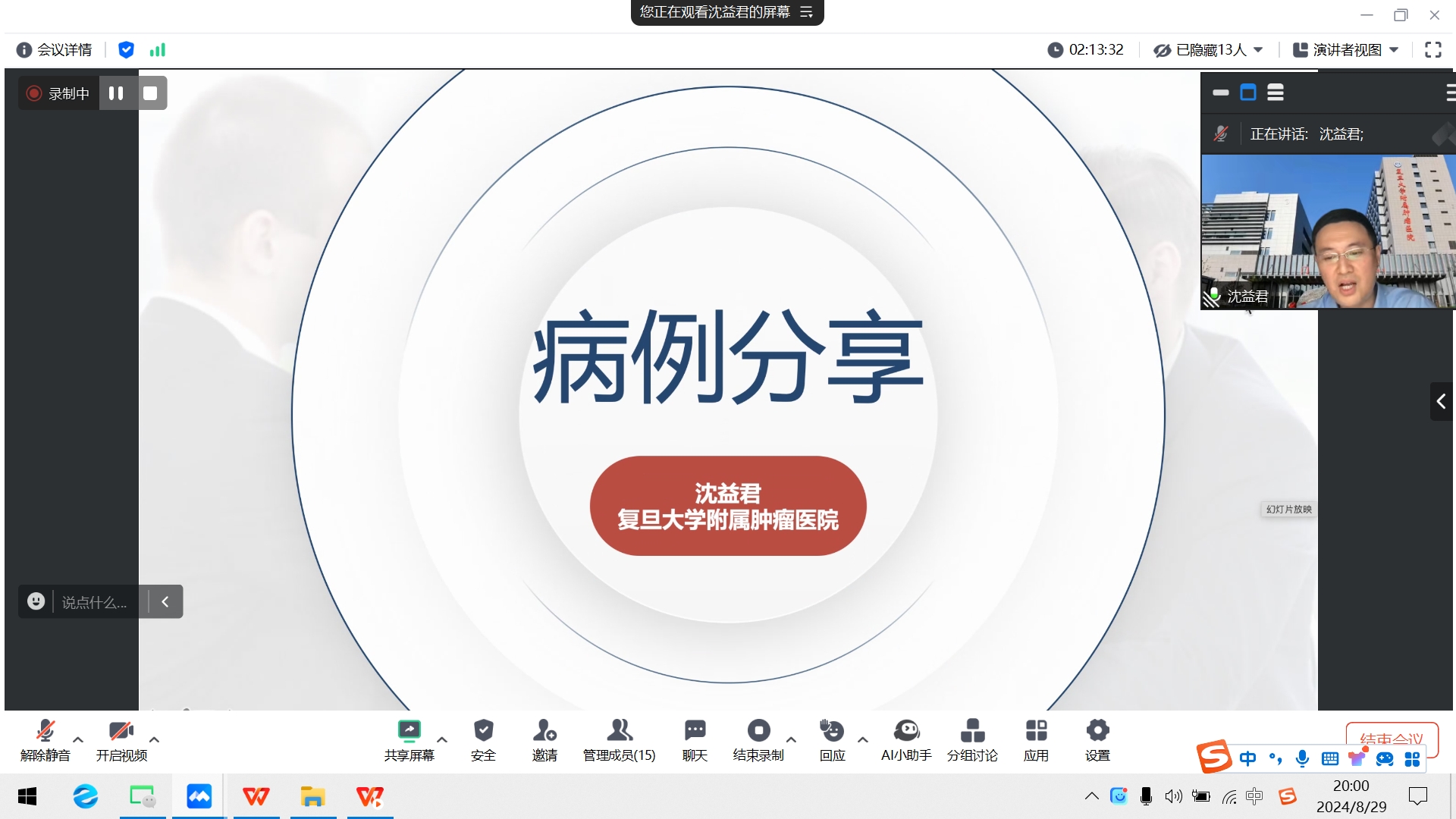Click the blue security shield icon
The width and height of the screenshot is (1456, 819).
[x=126, y=50]
